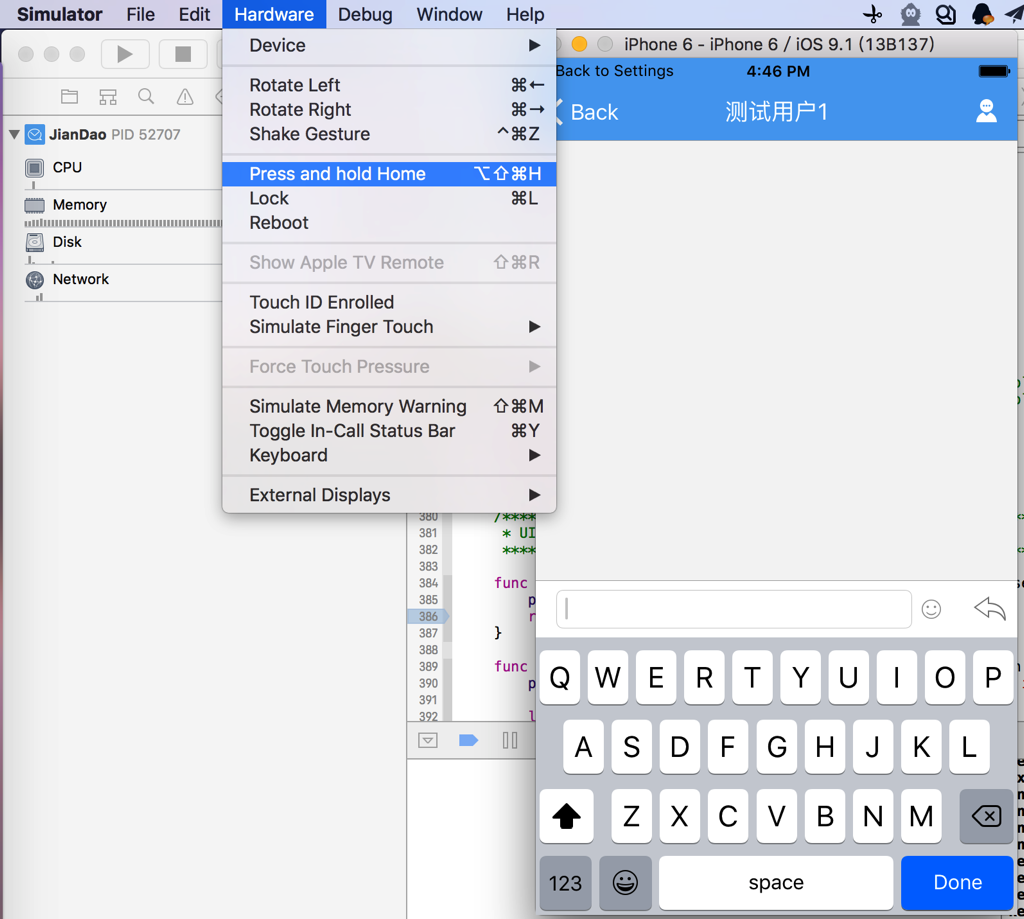Open the Edit menu
The width and height of the screenshot is (1024, 919).
coord(195,14)
